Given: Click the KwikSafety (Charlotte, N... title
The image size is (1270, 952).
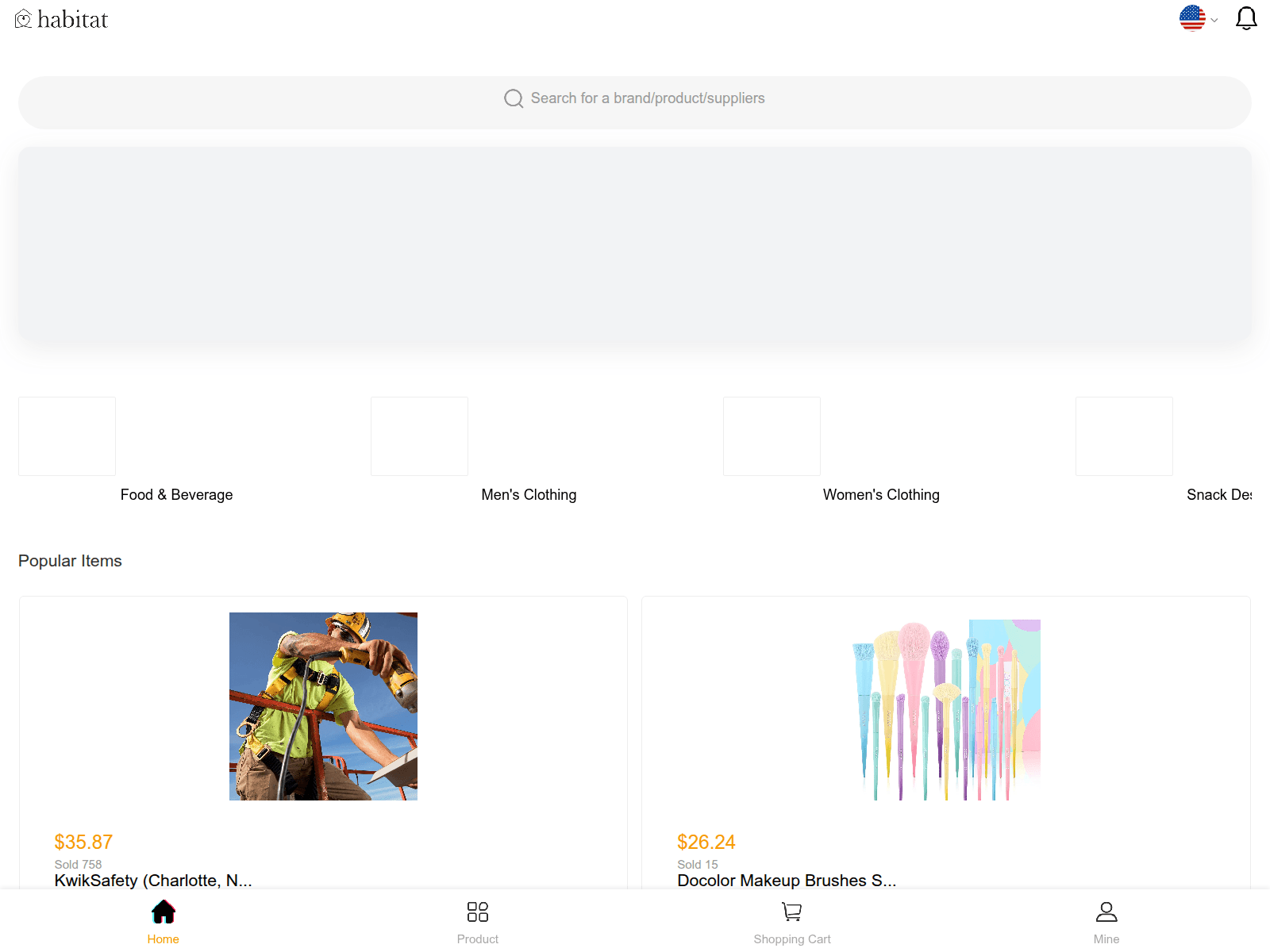Looking at the screenshot, I should 153,881.
